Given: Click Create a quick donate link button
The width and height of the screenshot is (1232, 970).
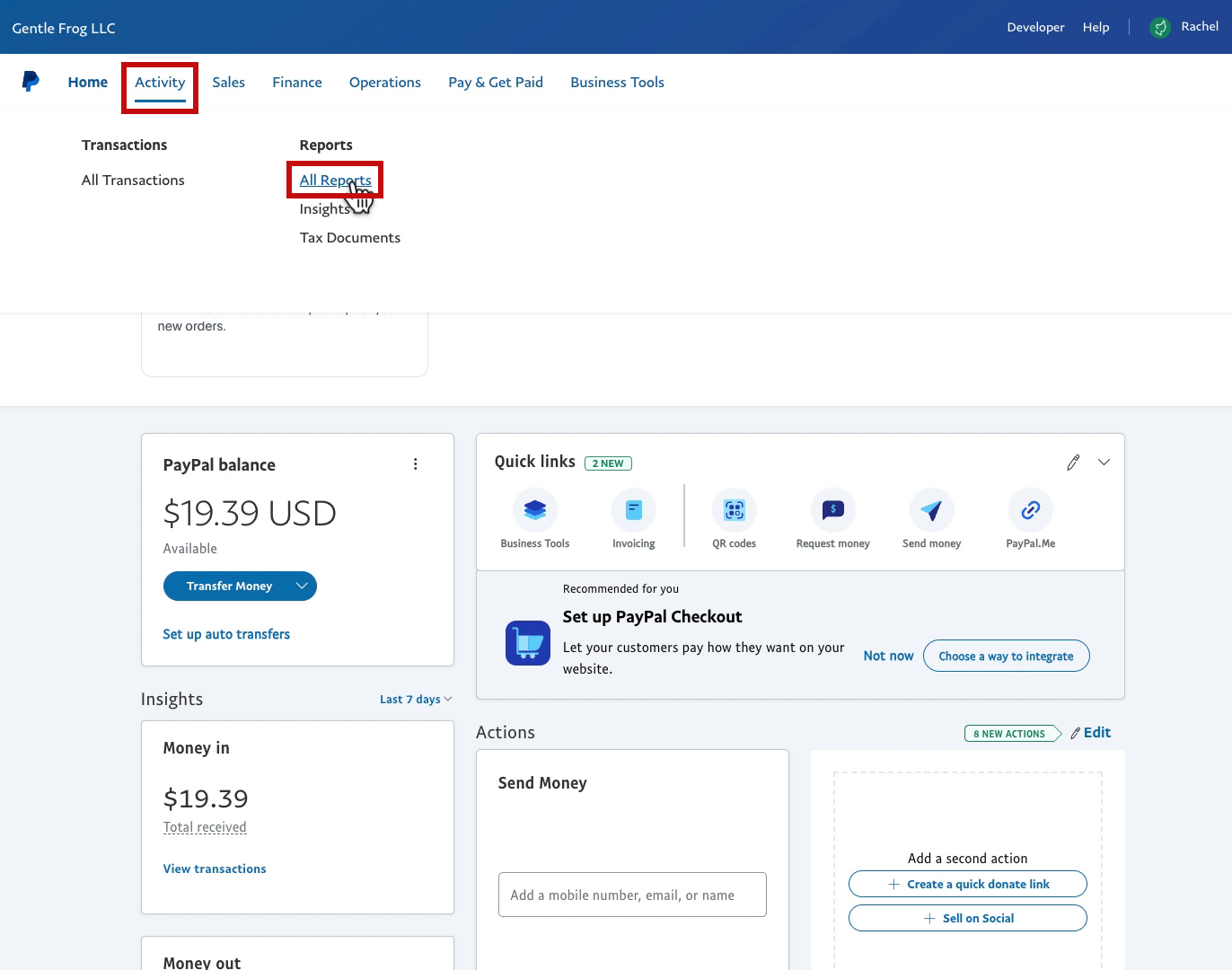Looking at the screenshot, I should tap(968, 884).
